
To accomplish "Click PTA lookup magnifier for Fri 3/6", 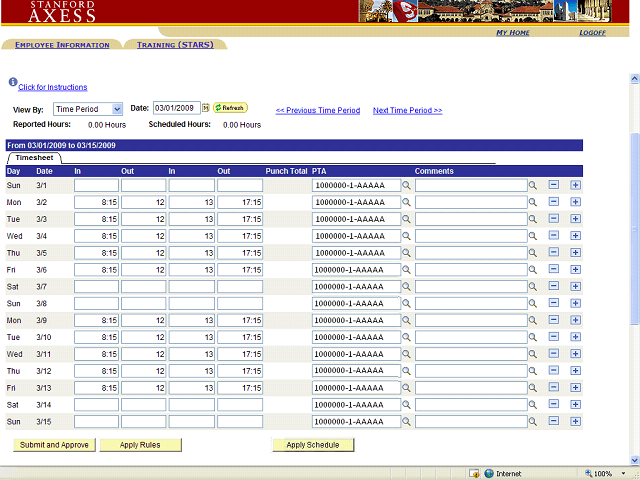I will click(x=406, y=270).
